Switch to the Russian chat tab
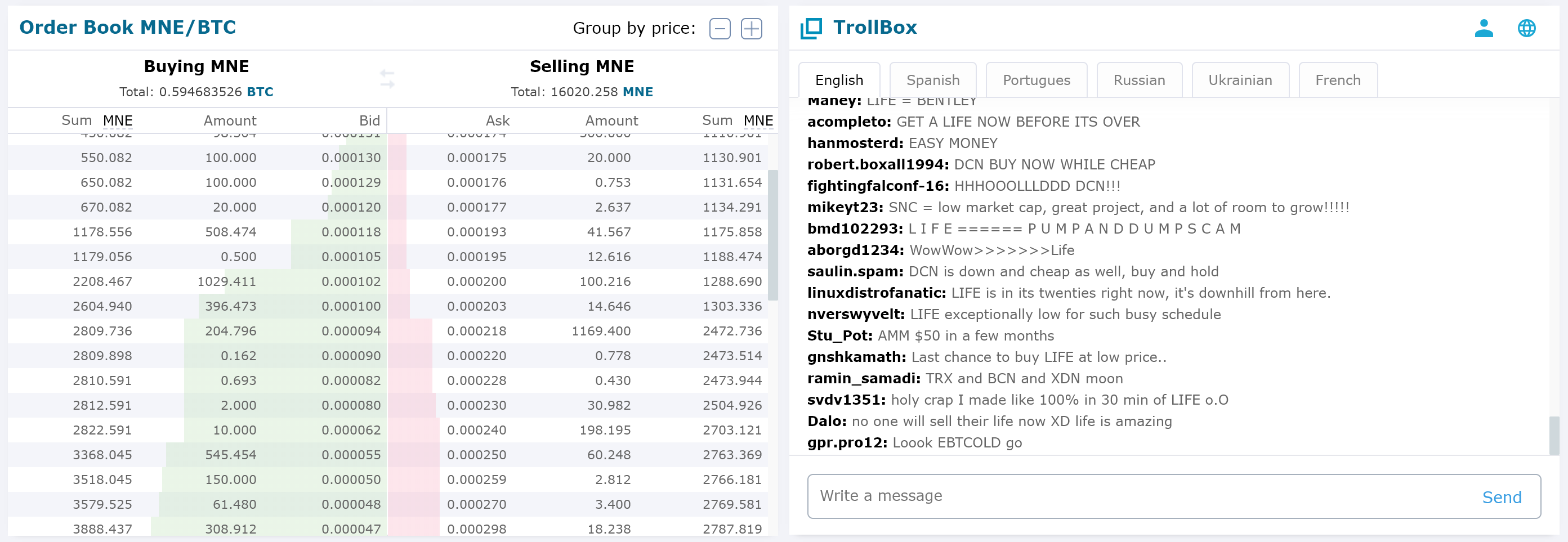Screen dimensions: 1568x542 (x=1139, y=80)
